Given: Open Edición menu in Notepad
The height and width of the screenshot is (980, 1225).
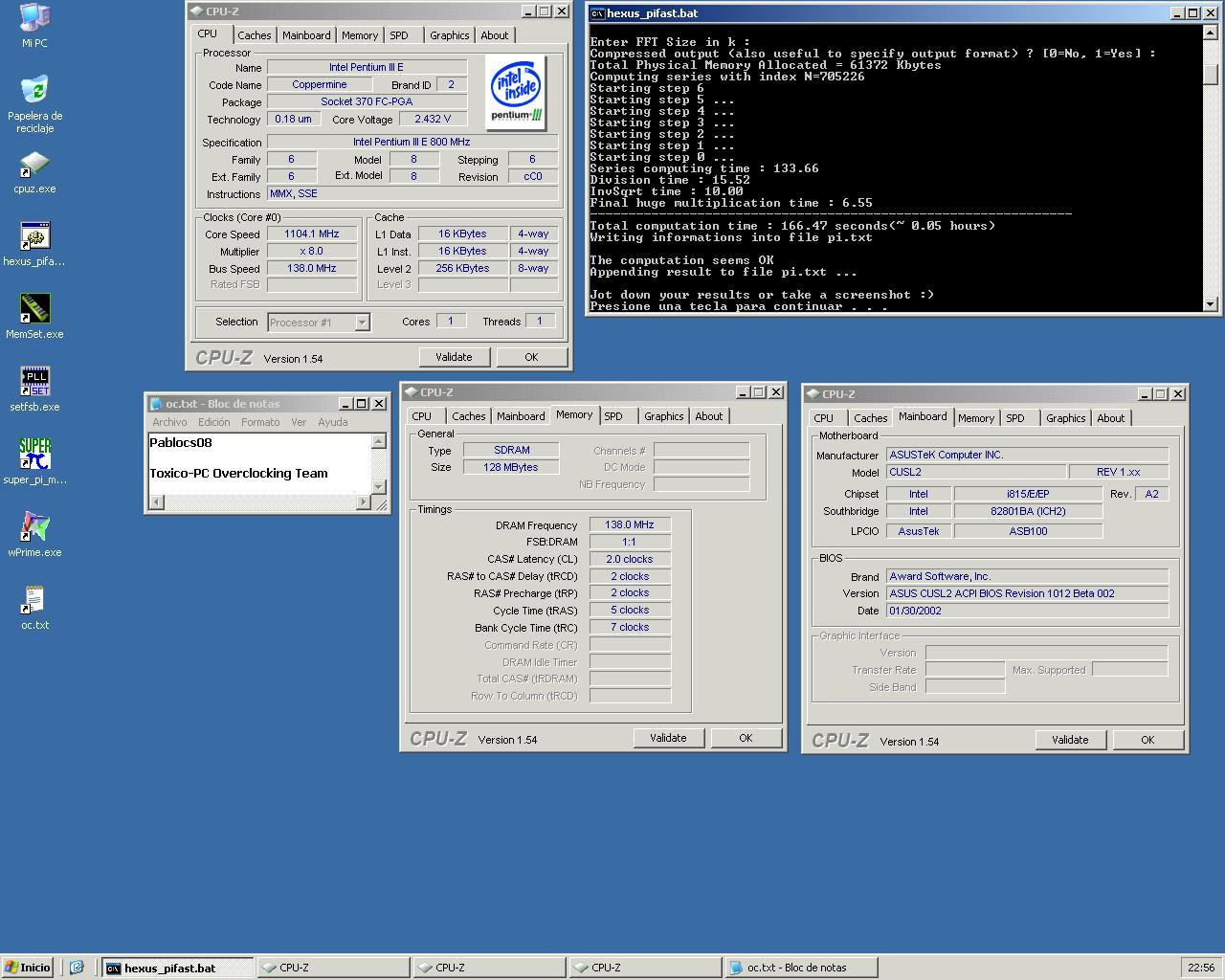Looking at the screenshot, I should 214,422.
